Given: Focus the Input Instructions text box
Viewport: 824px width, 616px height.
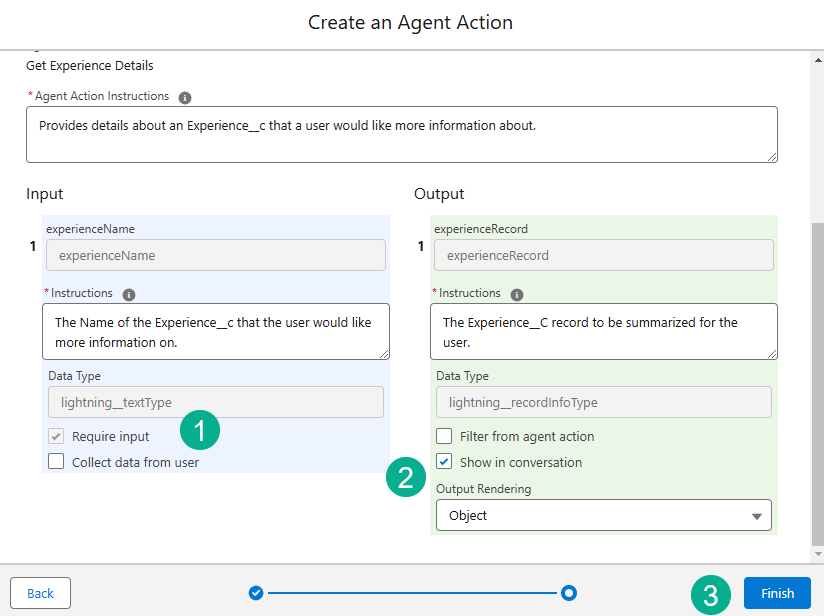Looking at the screenshot, I should (215, 331).
